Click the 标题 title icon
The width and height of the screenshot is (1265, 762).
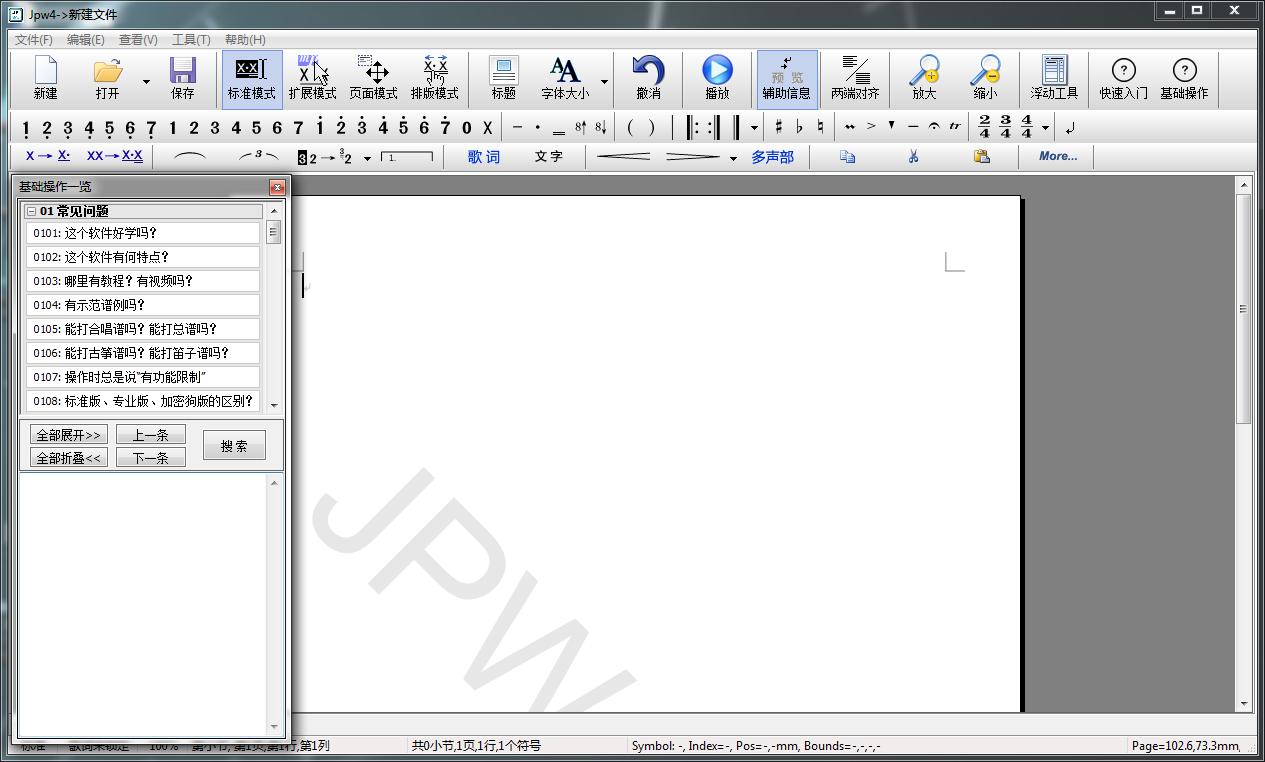[503, 78]
